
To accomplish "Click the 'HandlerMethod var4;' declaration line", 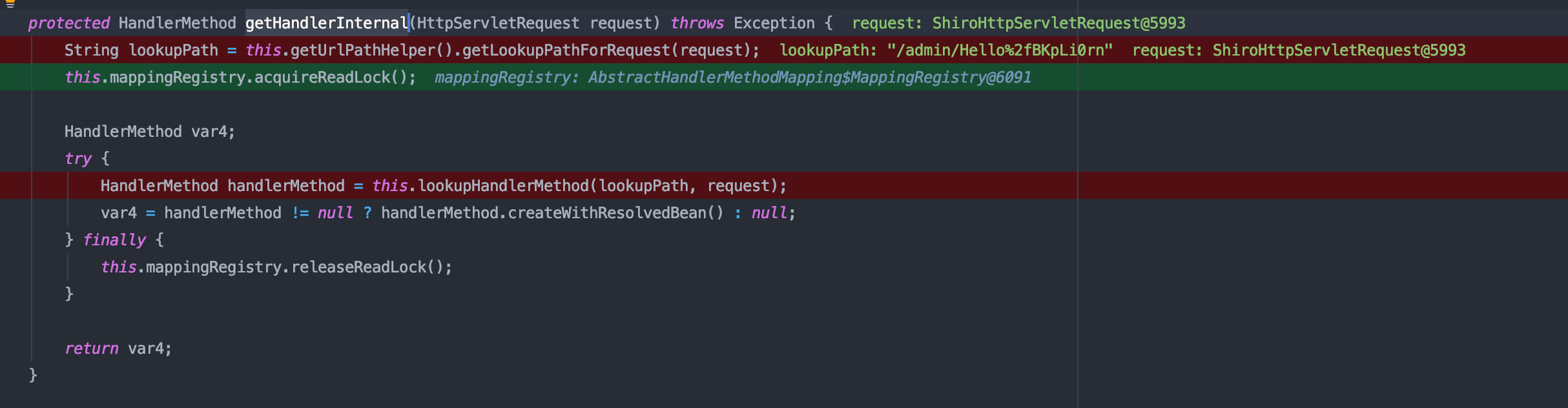I will pos(149,132).
